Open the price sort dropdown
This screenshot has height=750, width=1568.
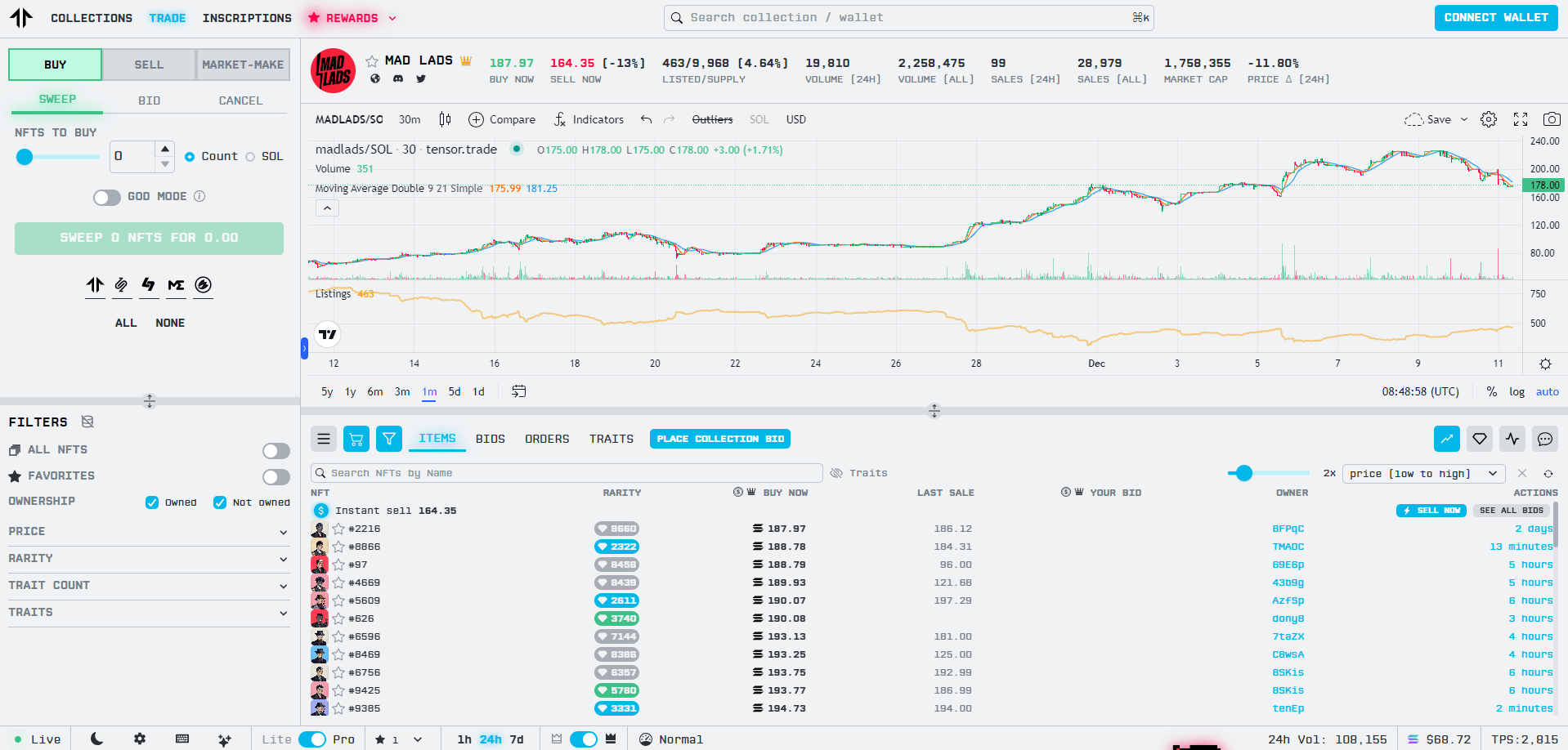tap(1423, 474)
